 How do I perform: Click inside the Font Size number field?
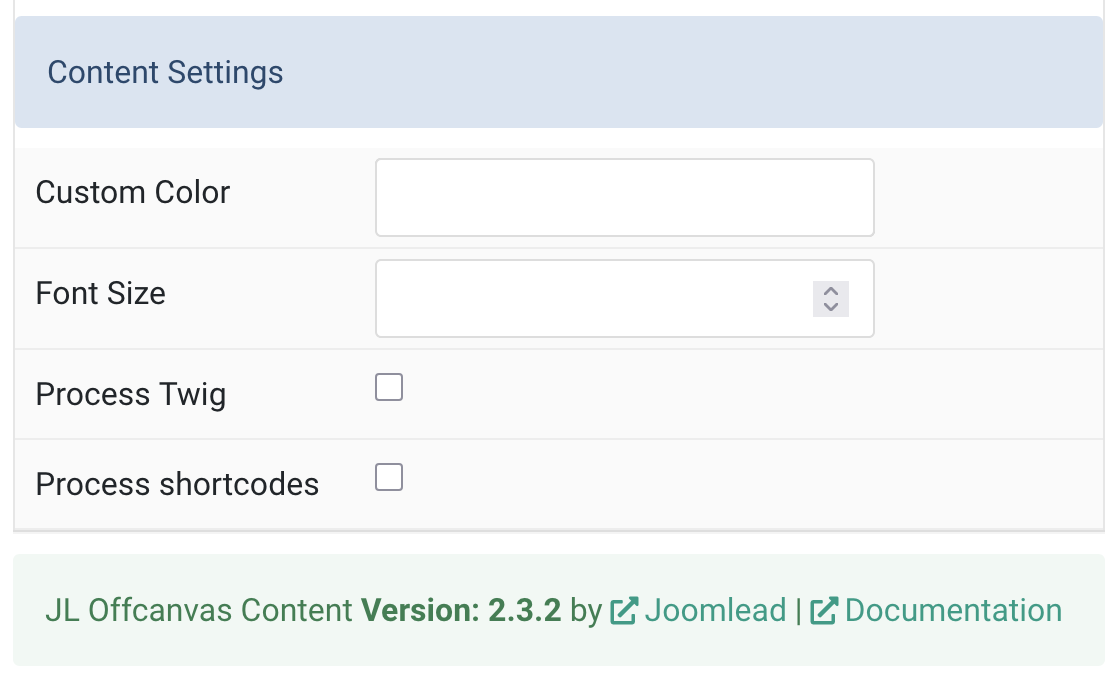click(593, 299)
